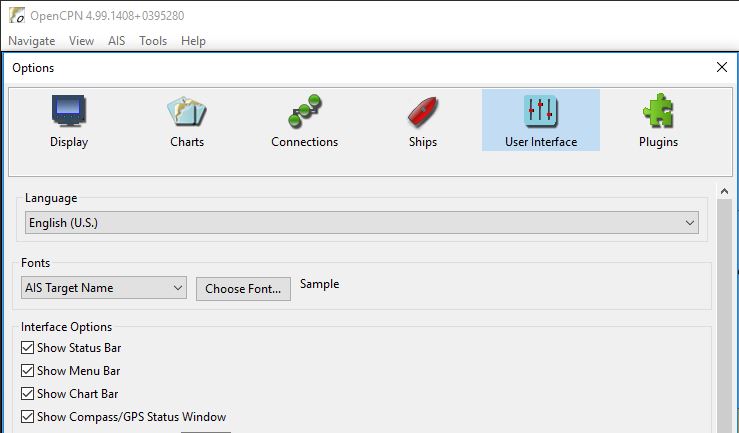Expand the Language dropdown arrow
Viewport: 739px width, 433px height.
point(690,223)
